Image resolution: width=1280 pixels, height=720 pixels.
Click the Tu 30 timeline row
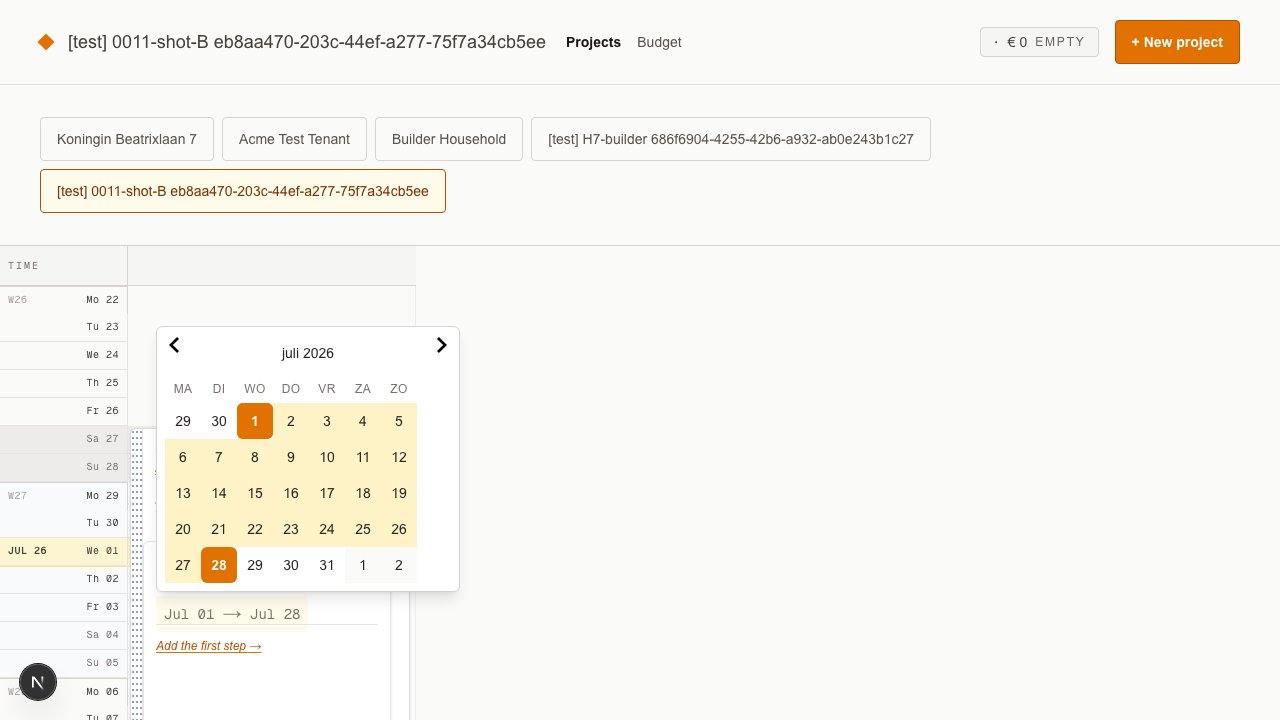[64, 523]
